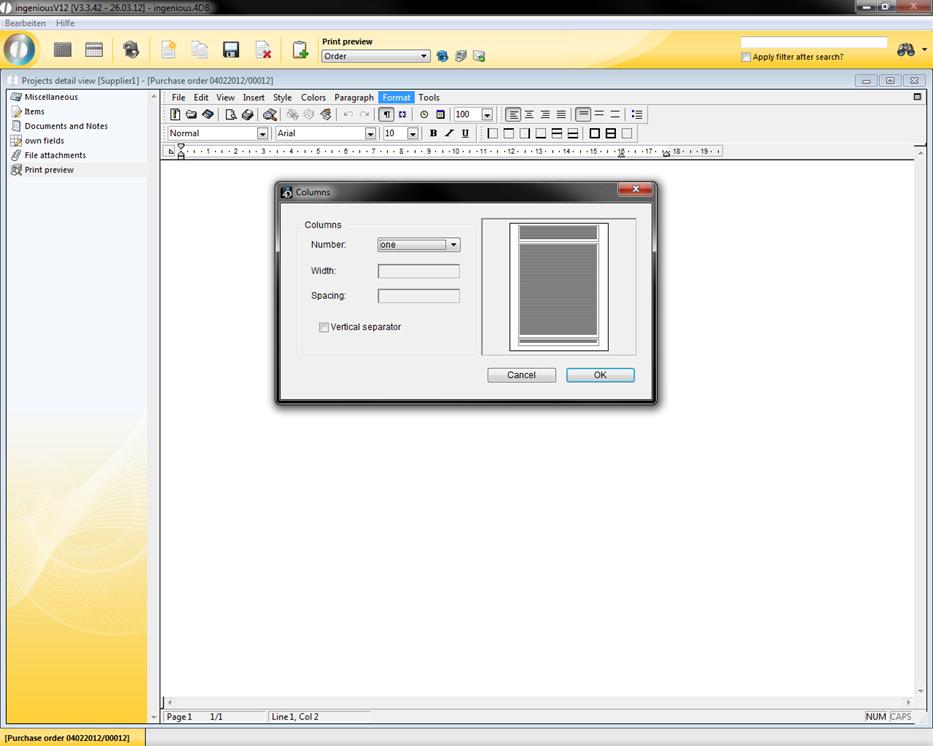Open the Insert menu
This screenshot has height=746, width=933.
[x=253, y=98]
